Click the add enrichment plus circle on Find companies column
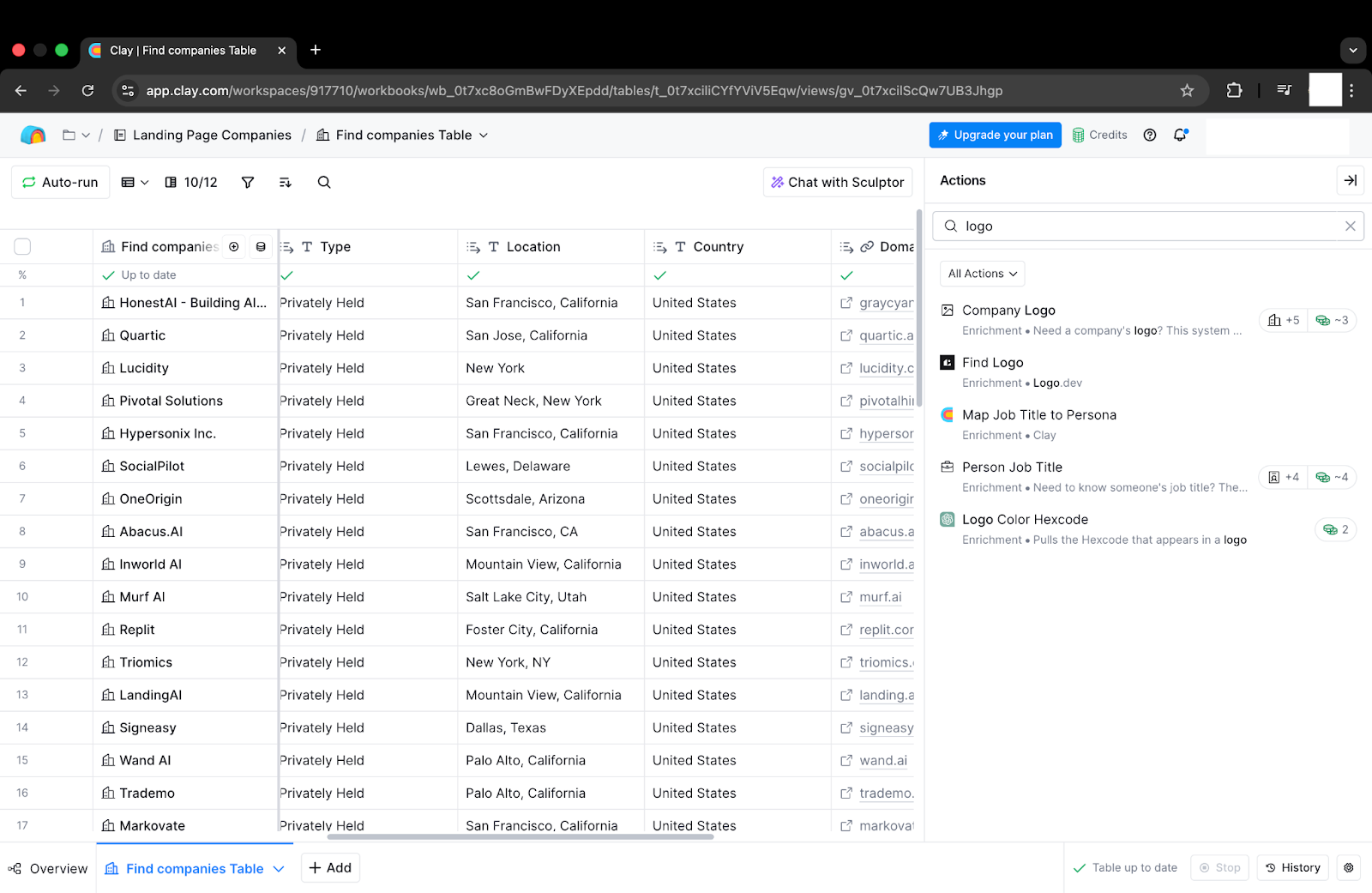The image size is (1372, 893). point(234,246)
